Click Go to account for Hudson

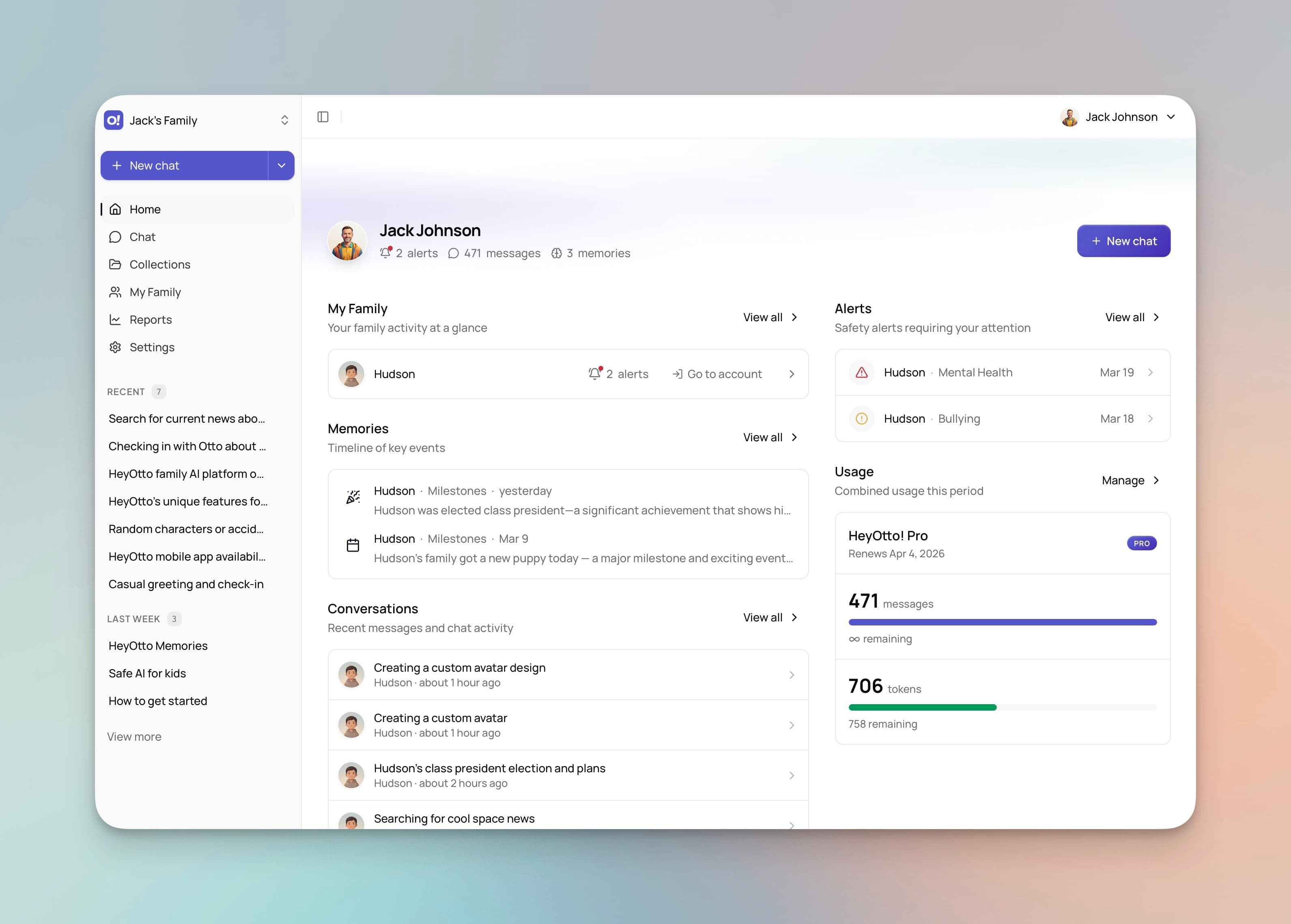click(717, 374)
